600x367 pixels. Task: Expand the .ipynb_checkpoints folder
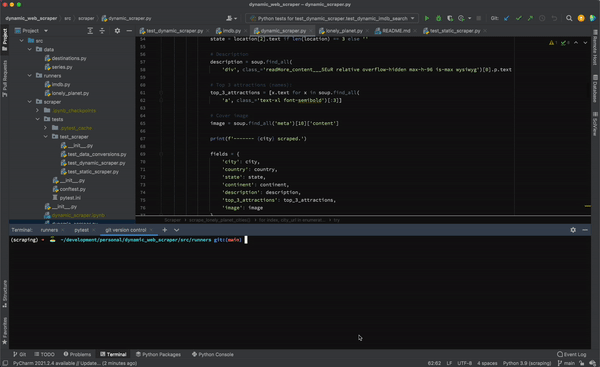click(x=38, y=110)
